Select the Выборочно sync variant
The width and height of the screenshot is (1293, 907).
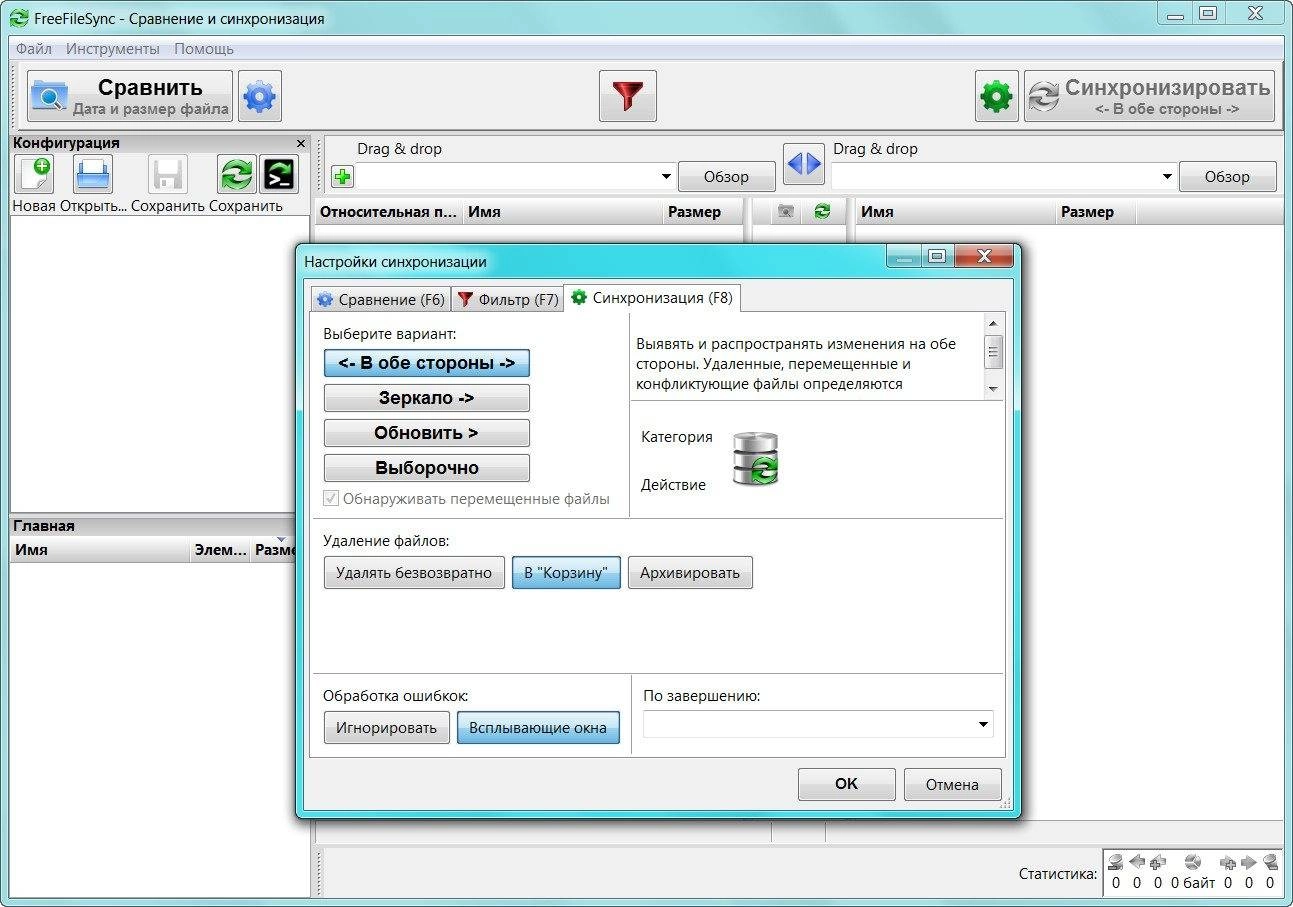click(x=426, y=468)
